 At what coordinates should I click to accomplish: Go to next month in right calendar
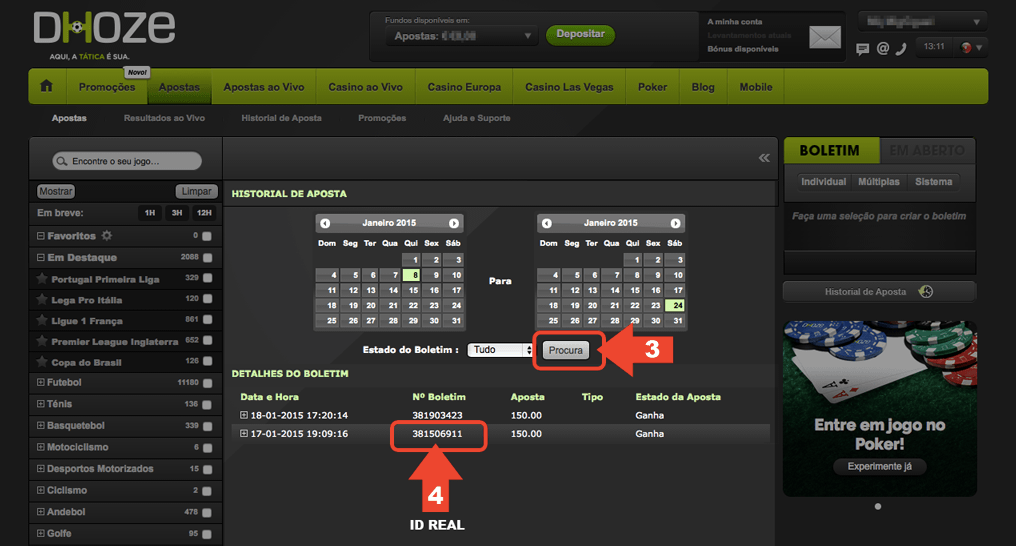(x=676, y=223)
